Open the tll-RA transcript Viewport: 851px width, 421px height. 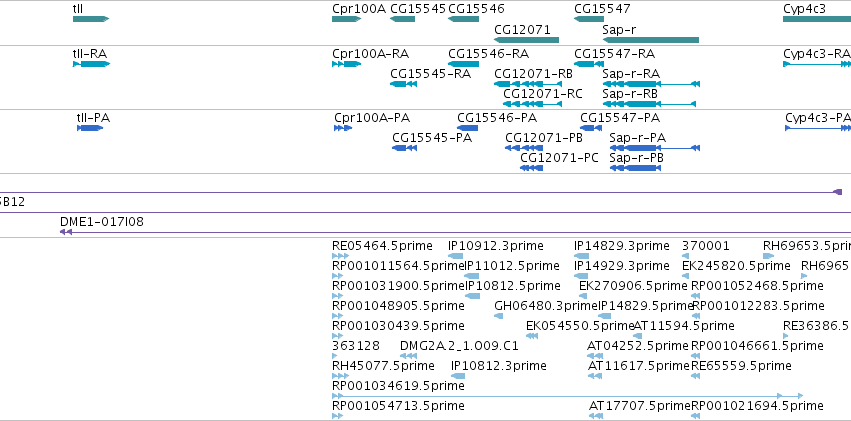click(91, 64)
